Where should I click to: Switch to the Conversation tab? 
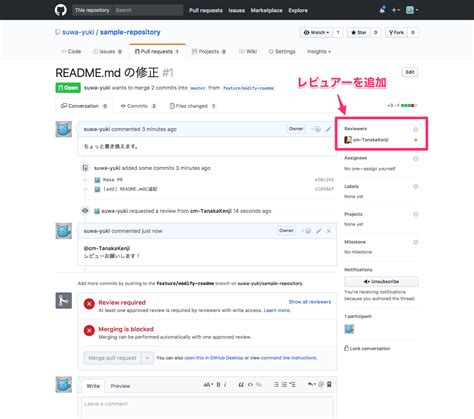pyautogui.click(x=84, y=106)
